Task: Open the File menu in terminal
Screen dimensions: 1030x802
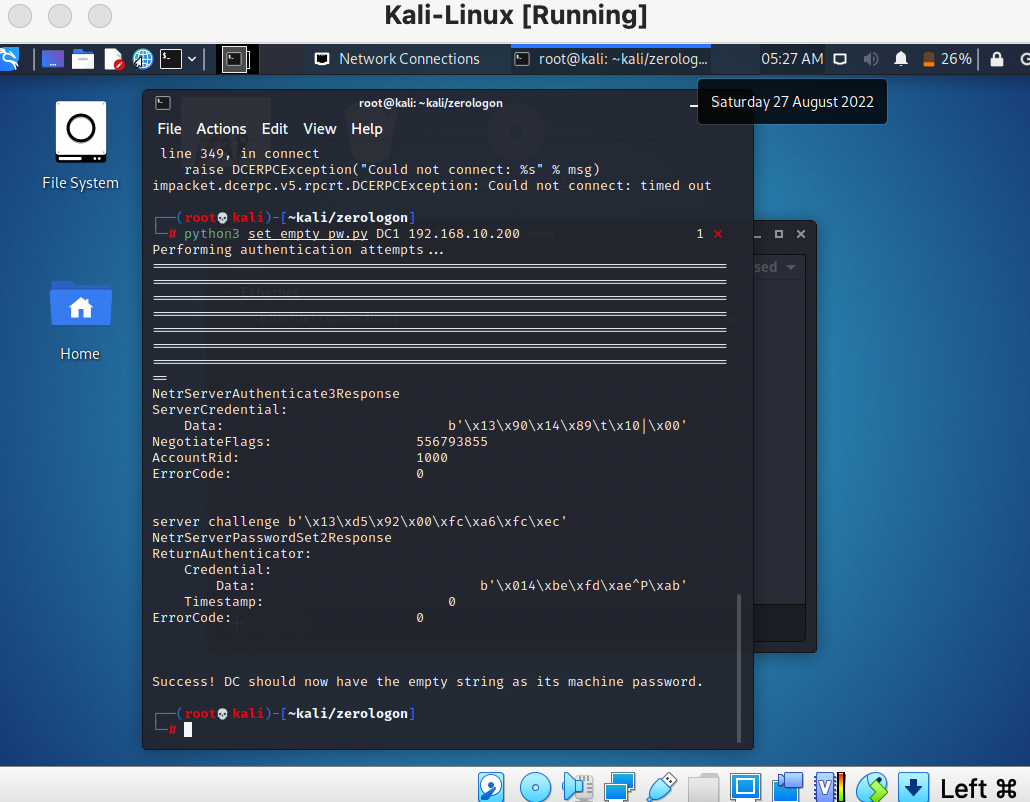Action: click(x=169, y=129)
